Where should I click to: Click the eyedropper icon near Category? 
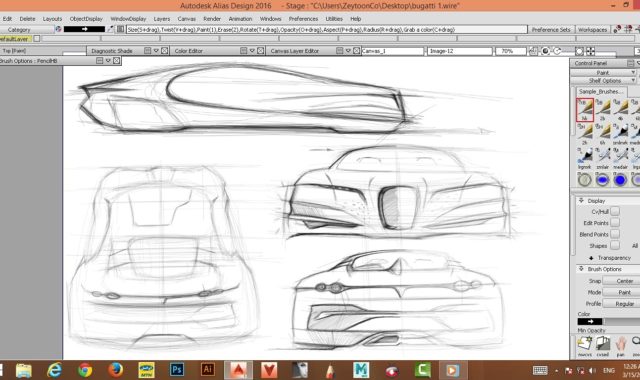click(x=110, y=29)
